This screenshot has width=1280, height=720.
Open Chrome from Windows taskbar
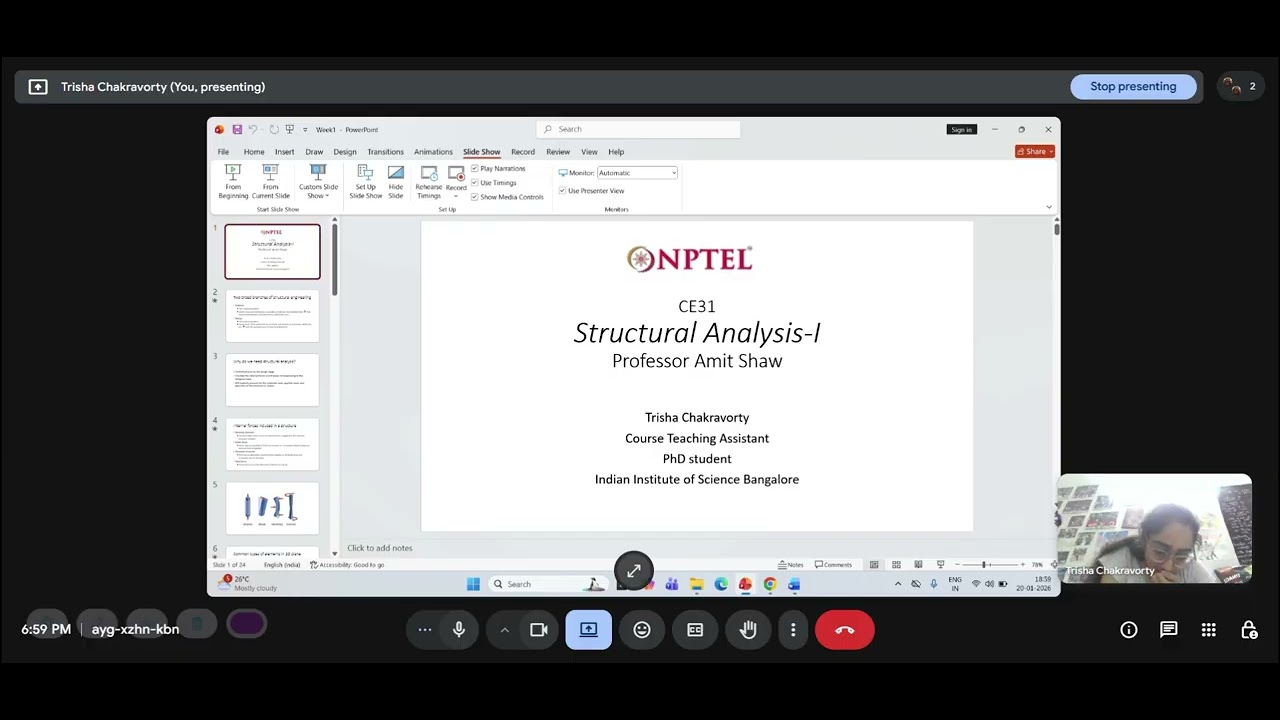[x=770, y=584]
